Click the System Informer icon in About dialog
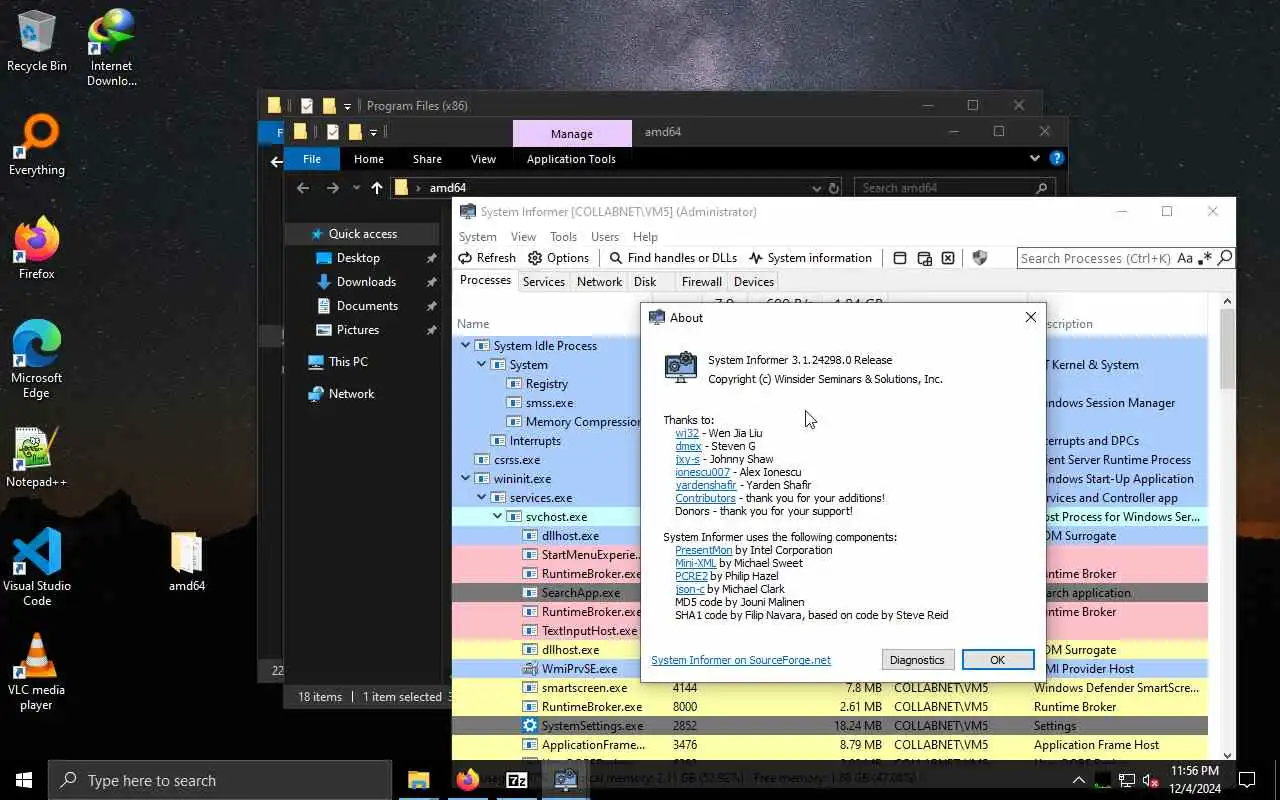This screenshot has height=800, width=1280. (681, 367)
